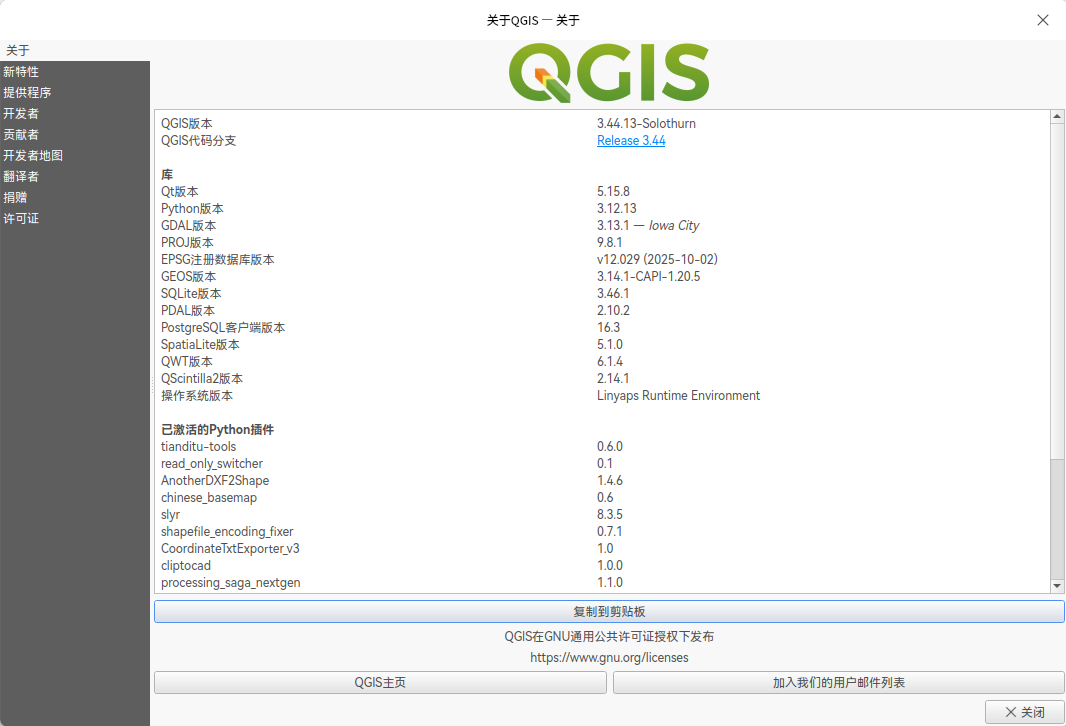Click the 库 section heading
The height and width of the screenshot is (726, 1066).
point(167,175)
